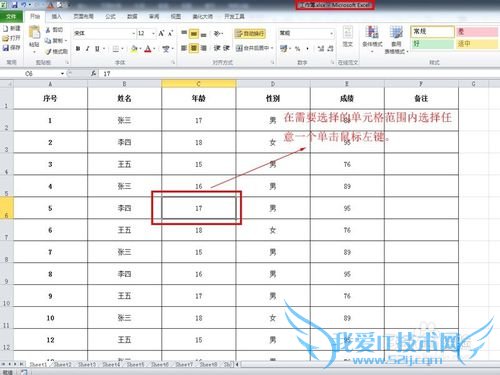
Task: Switch to the Sheet5 worksheet tab
Action: (135, 364)
